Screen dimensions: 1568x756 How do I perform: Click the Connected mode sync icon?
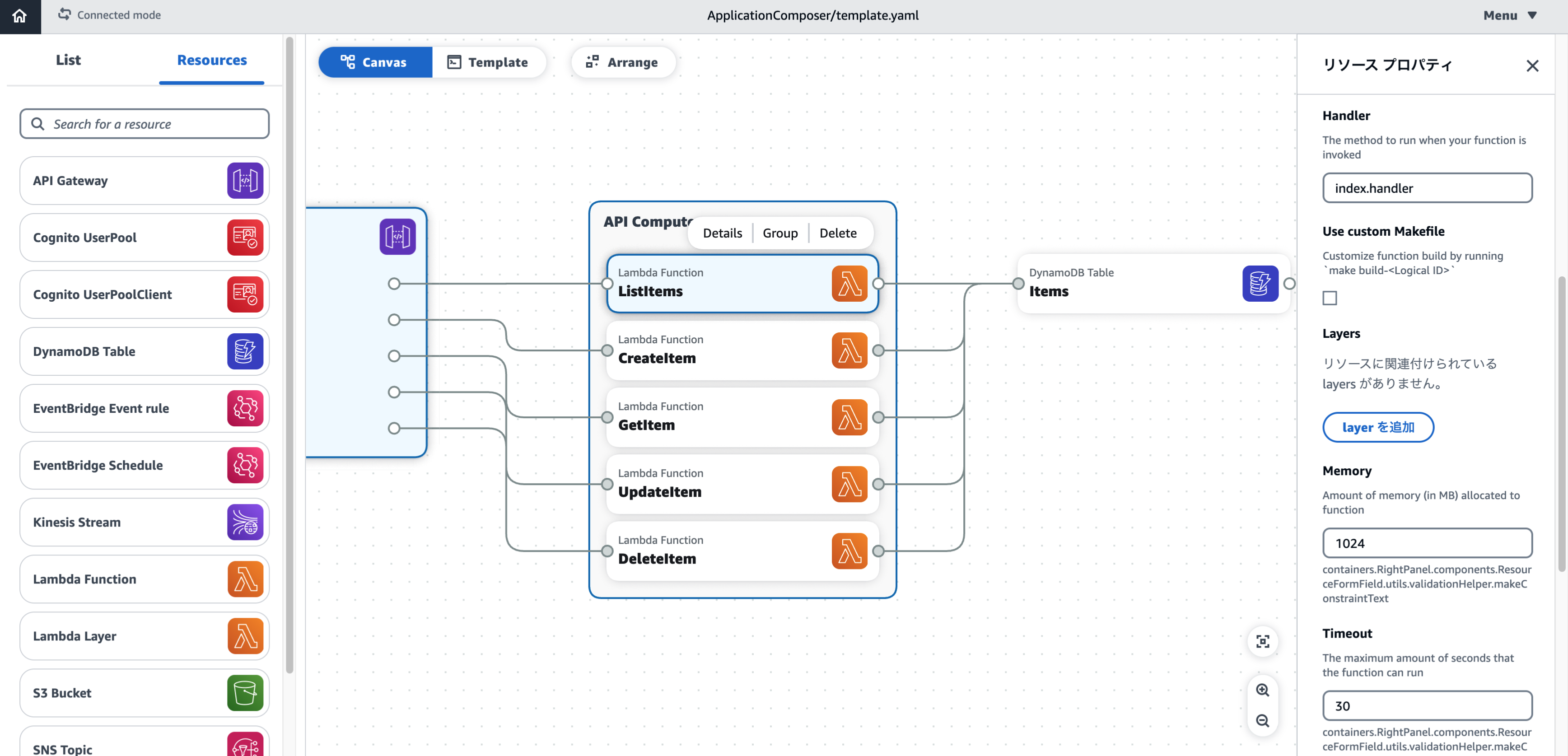(x=65, y=14)
